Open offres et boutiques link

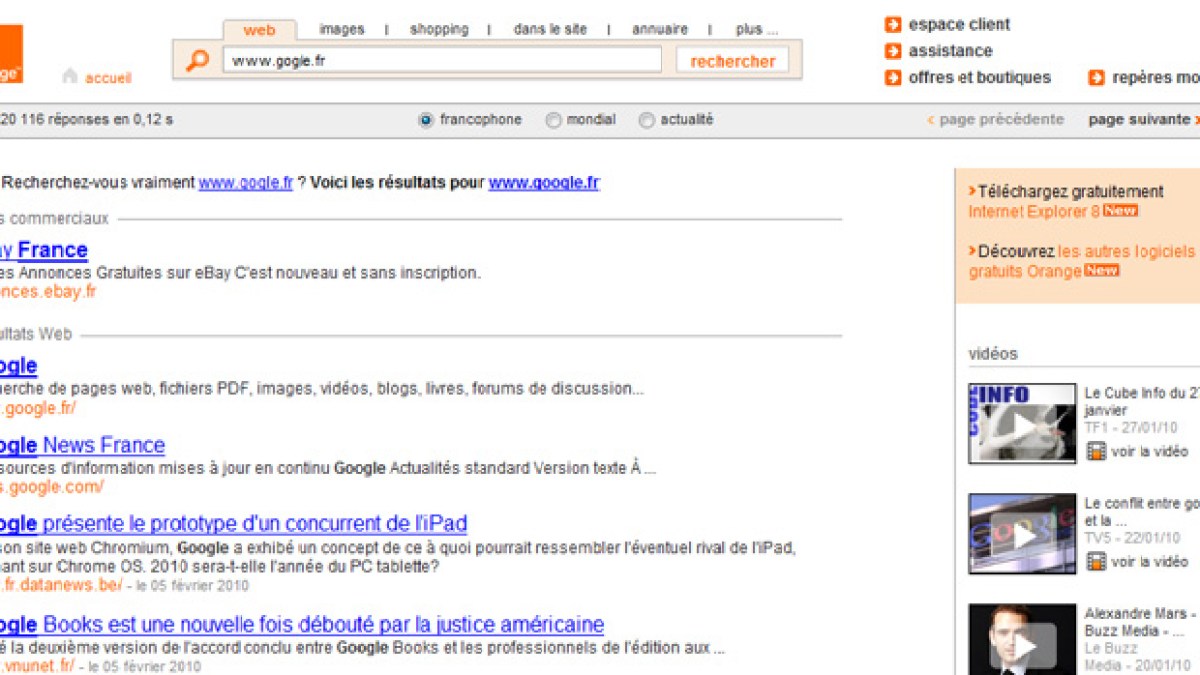pos(980,78)
